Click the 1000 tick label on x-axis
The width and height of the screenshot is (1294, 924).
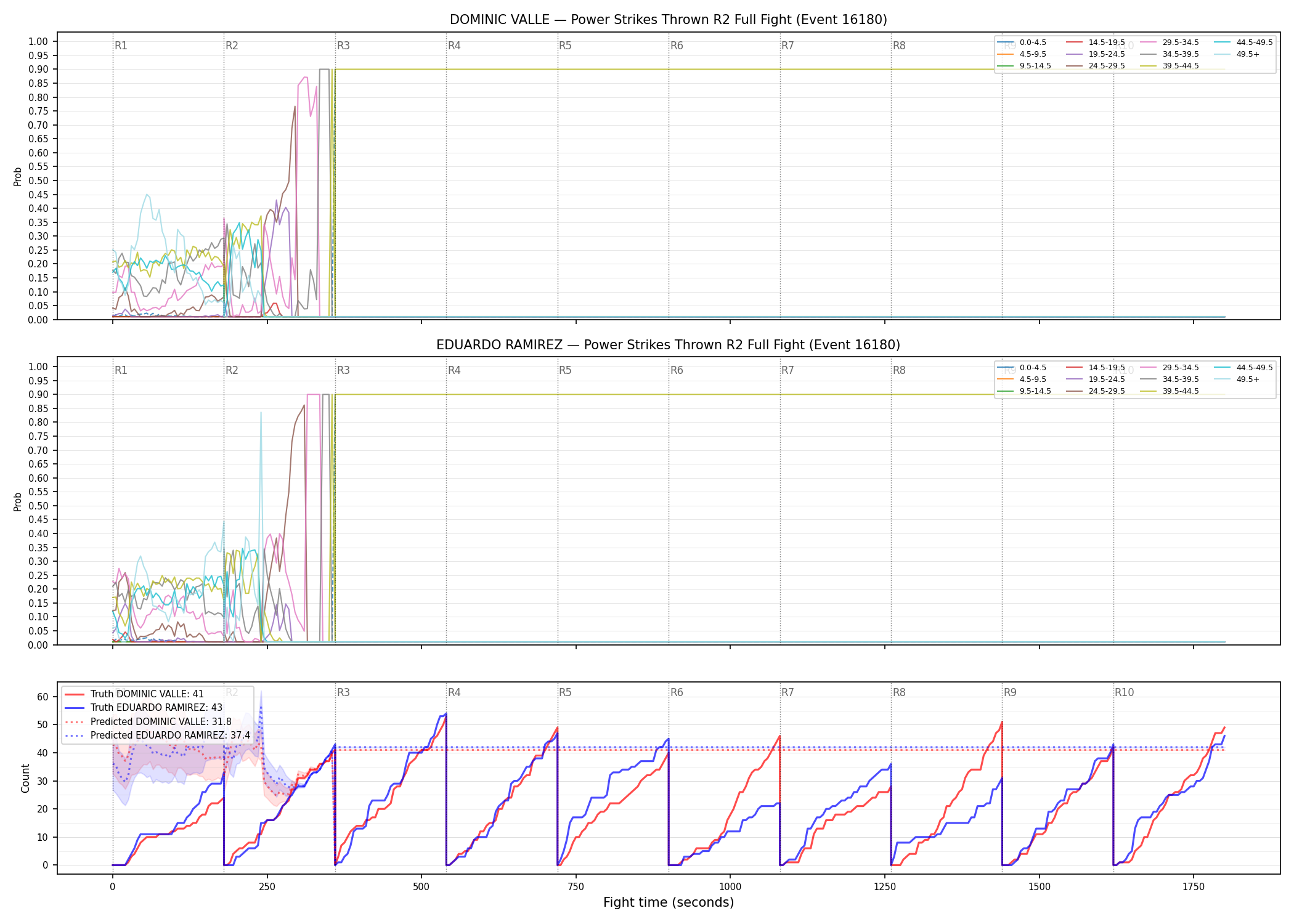pyautogui.click(x=730, y=886)
